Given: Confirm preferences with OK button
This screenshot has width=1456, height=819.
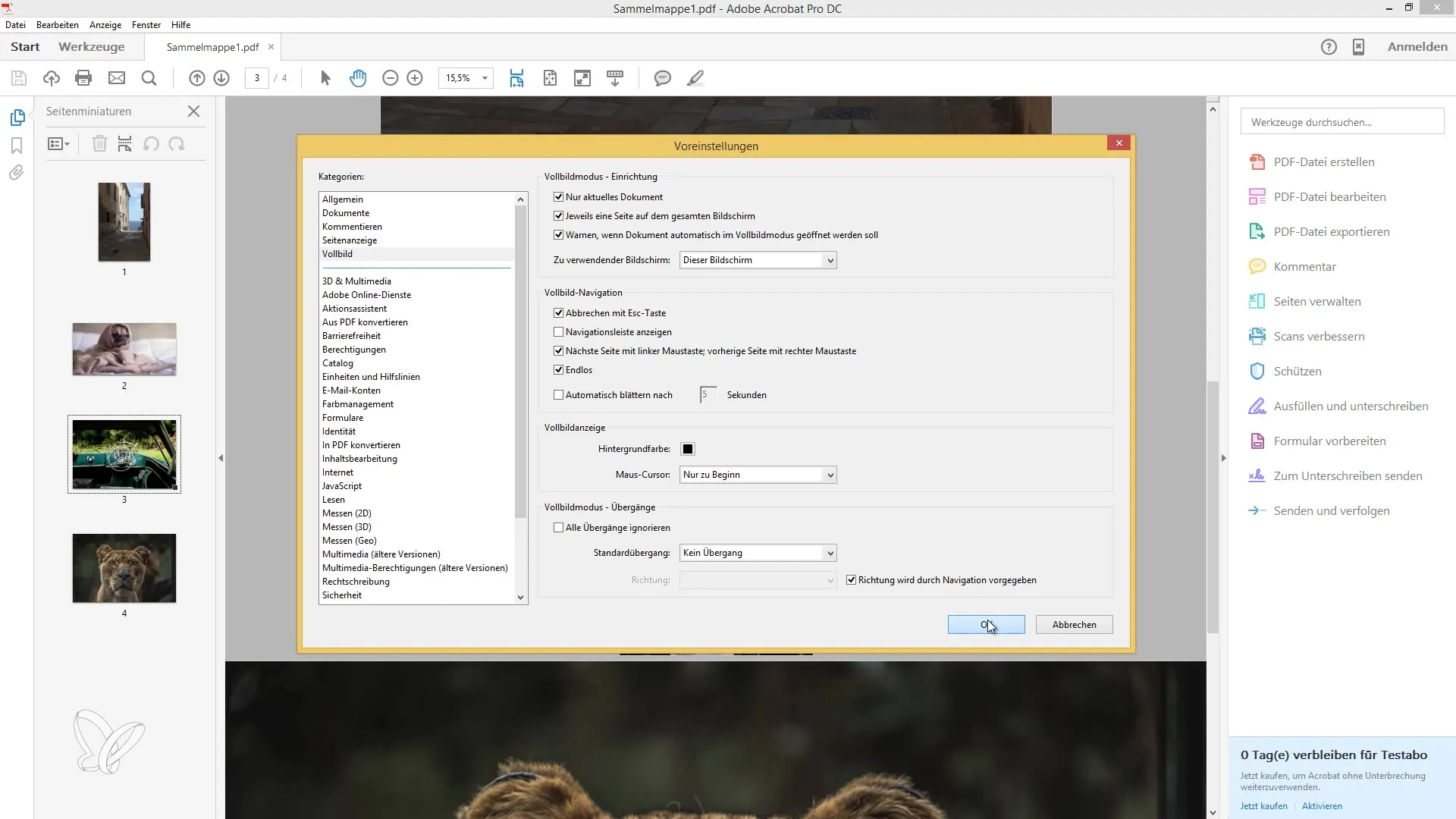Looking at the screenshot, I should (986, 625).
